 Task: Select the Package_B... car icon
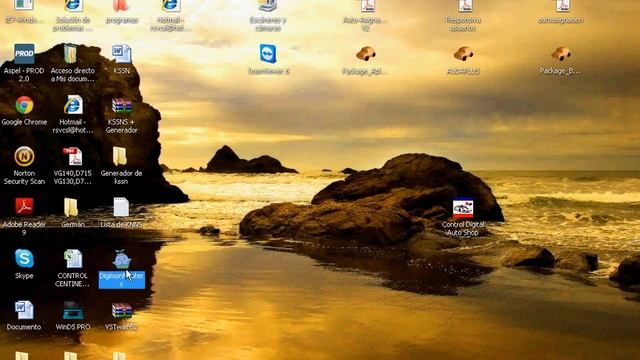tap(561, 54)
